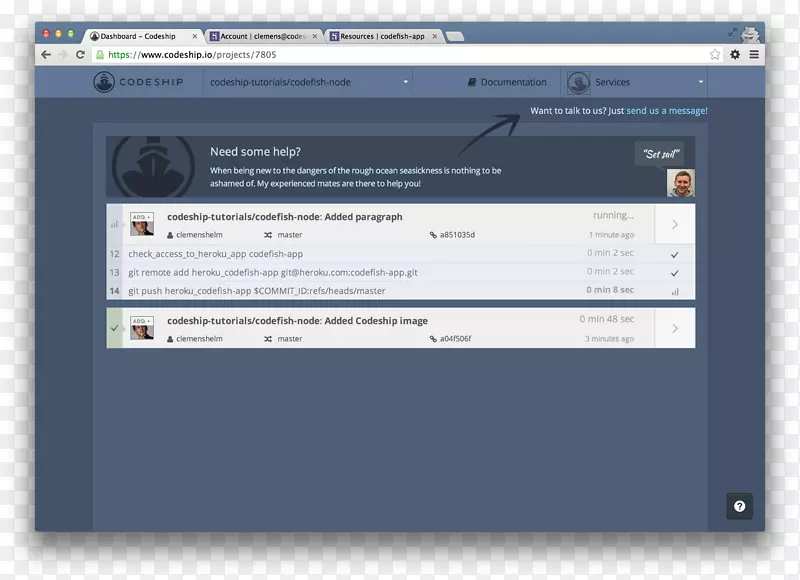Open the codeship-tutorials/codefish-node project dropdown
Image resolution: width=800 pixels, height=580 pixels.
[404, 82]
